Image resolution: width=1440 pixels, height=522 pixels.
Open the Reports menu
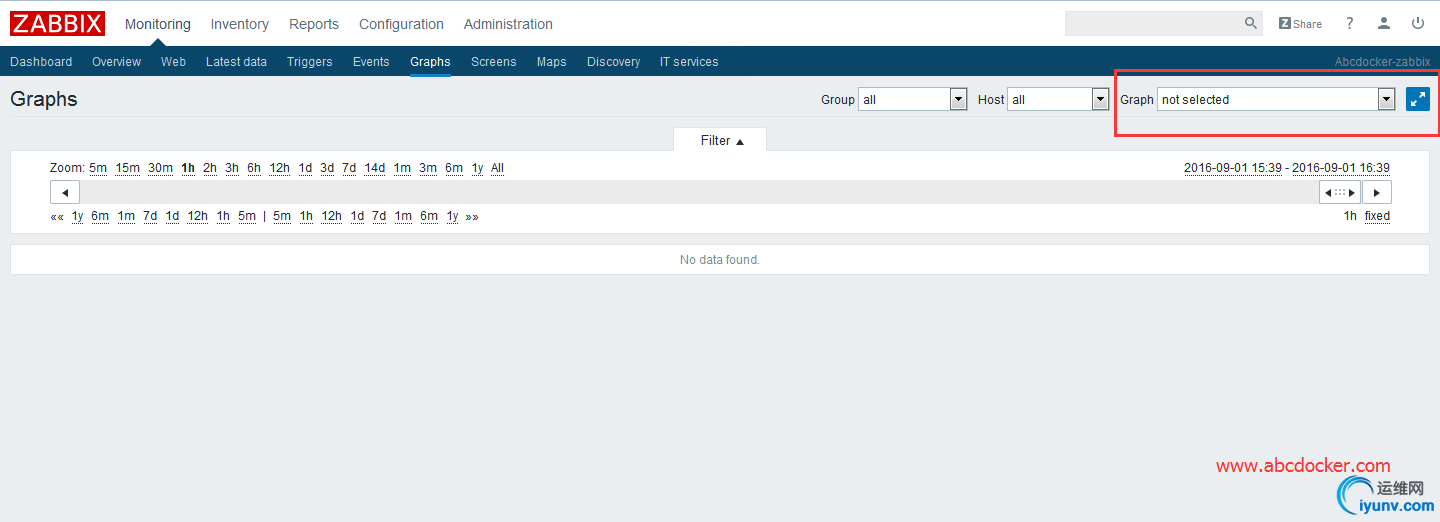[314, 24]
